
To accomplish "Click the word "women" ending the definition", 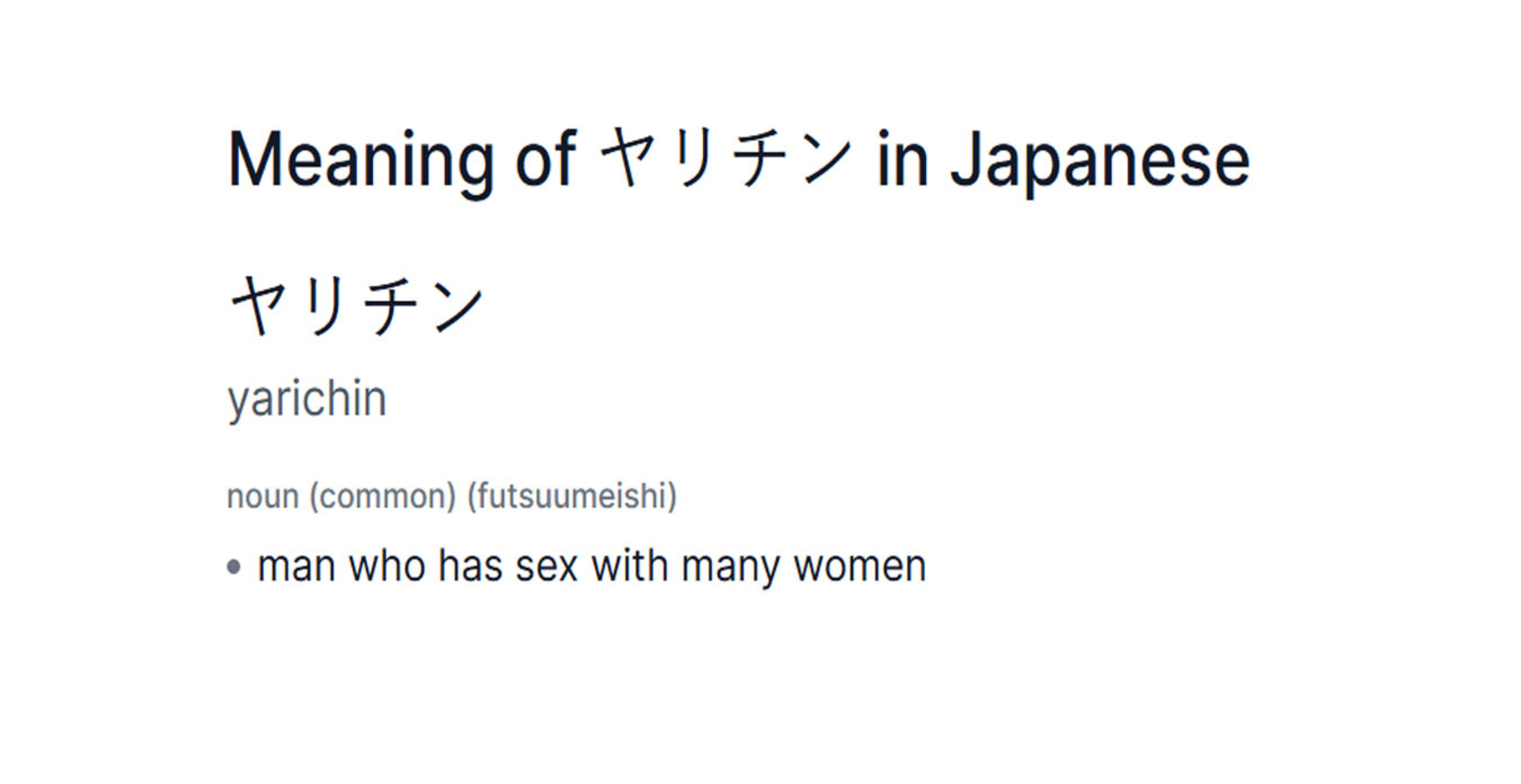I will coord(860,567).
